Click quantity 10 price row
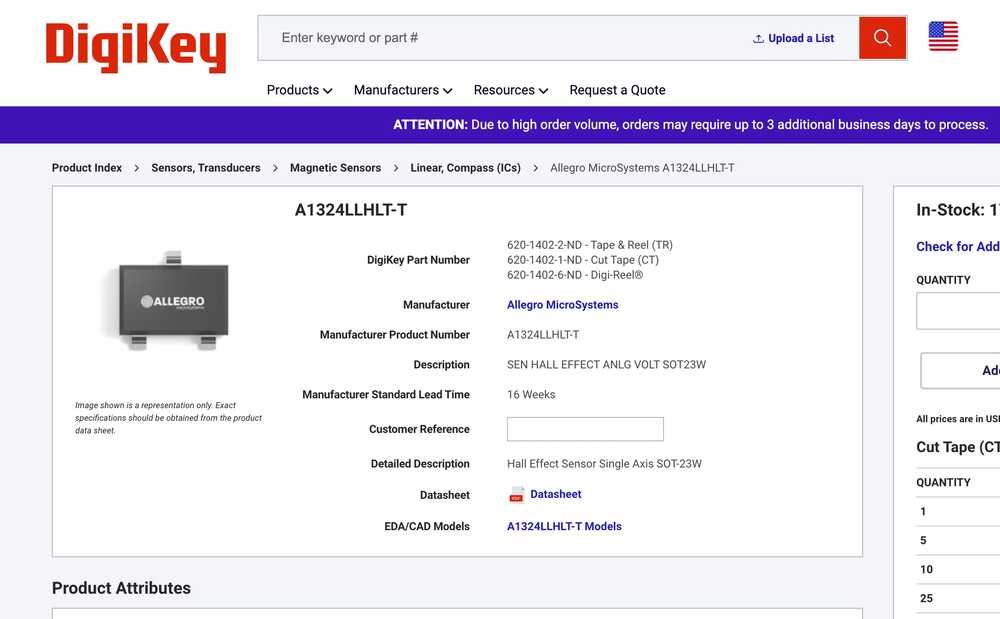 pyautogui.click(x=958, y=569)
